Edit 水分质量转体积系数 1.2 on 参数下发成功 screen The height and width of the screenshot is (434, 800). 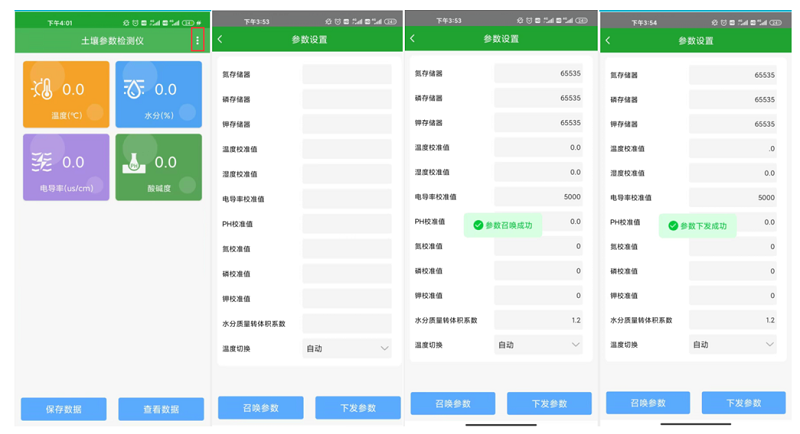pyautogui.click(x=733, y=320)
